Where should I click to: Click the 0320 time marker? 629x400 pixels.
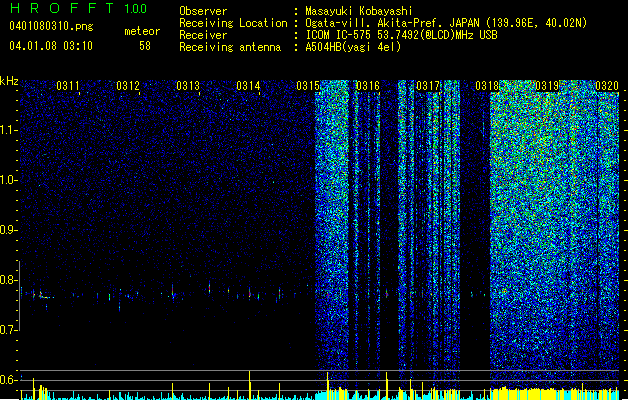(607, 86)
